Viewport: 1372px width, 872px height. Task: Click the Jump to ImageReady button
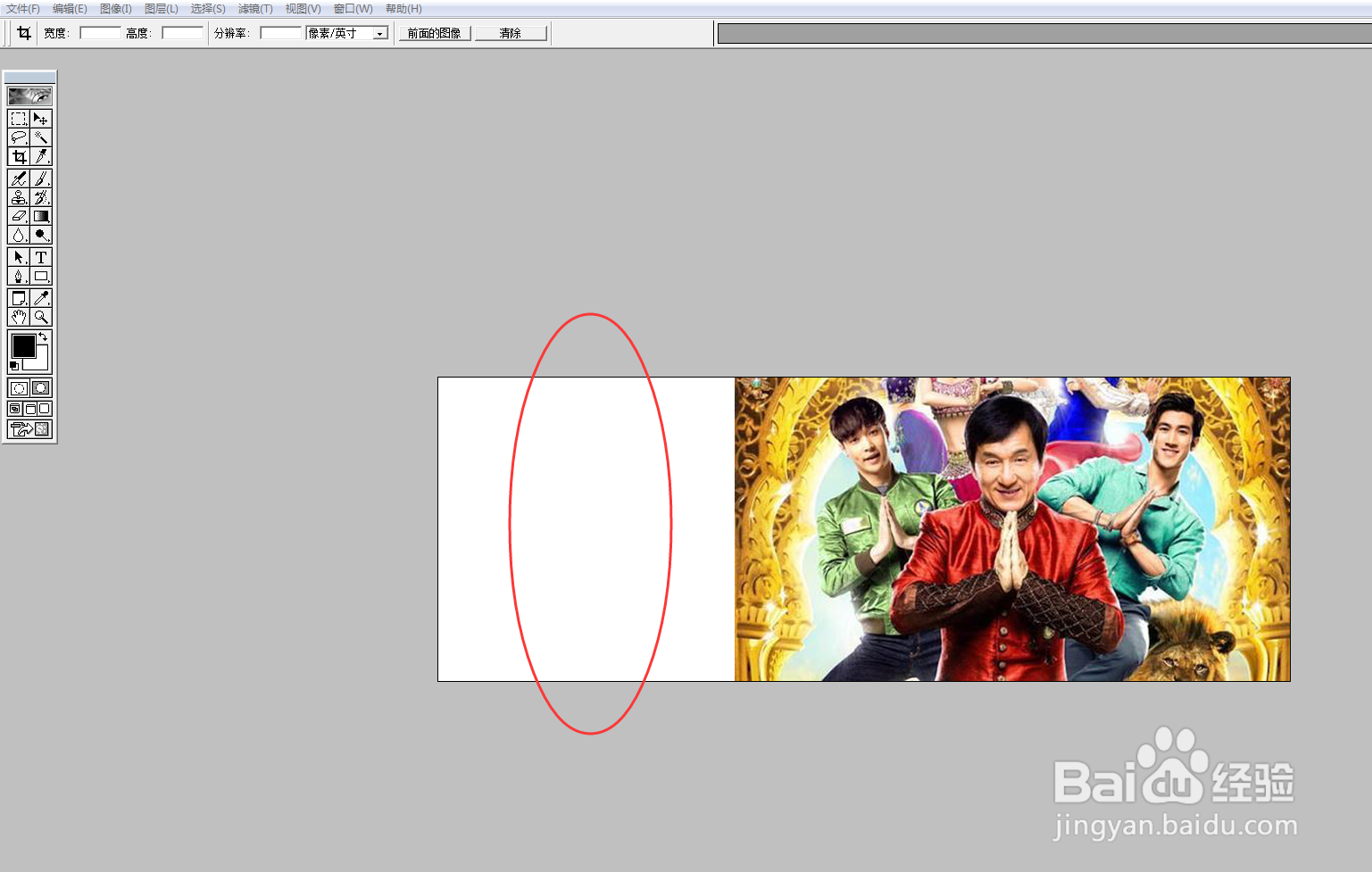click(x=29, y=429)
